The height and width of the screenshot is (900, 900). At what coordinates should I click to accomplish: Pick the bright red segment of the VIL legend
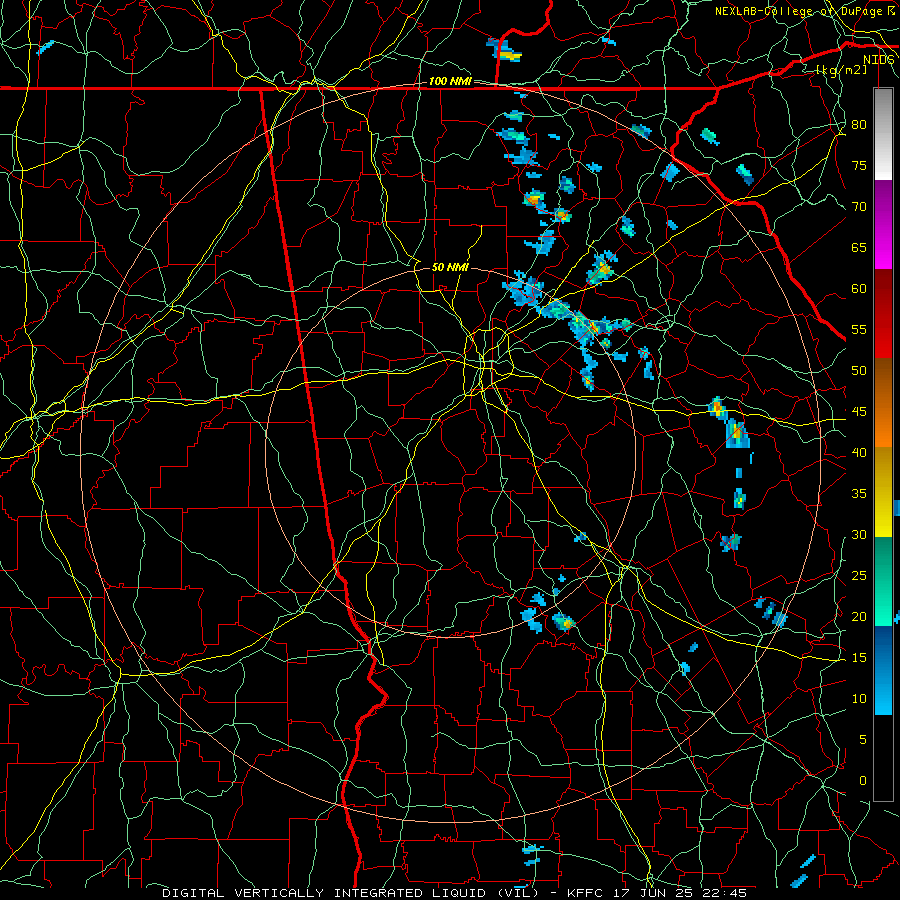(x=883, y=336)
